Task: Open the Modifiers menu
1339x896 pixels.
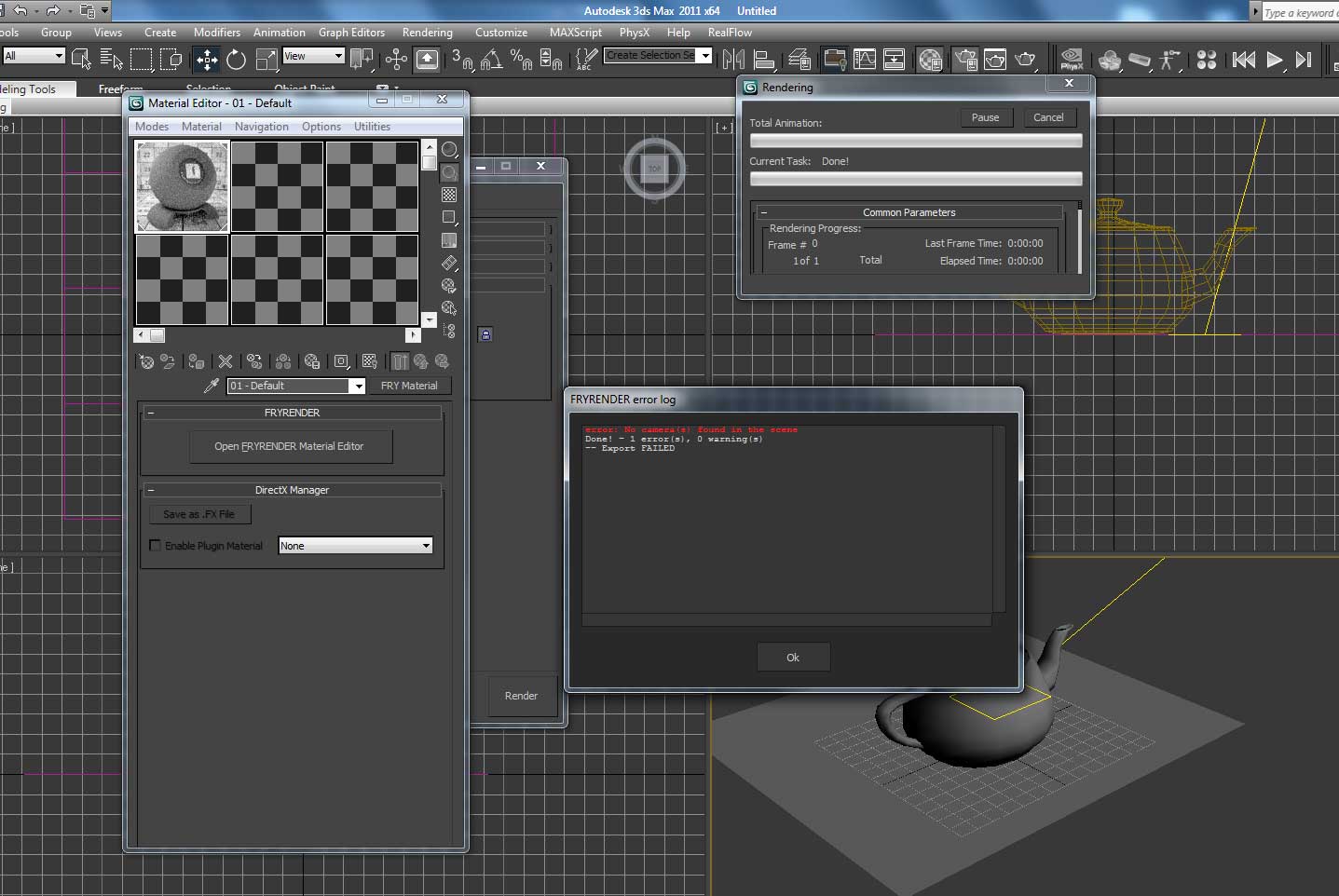Action: pos(217,33)
